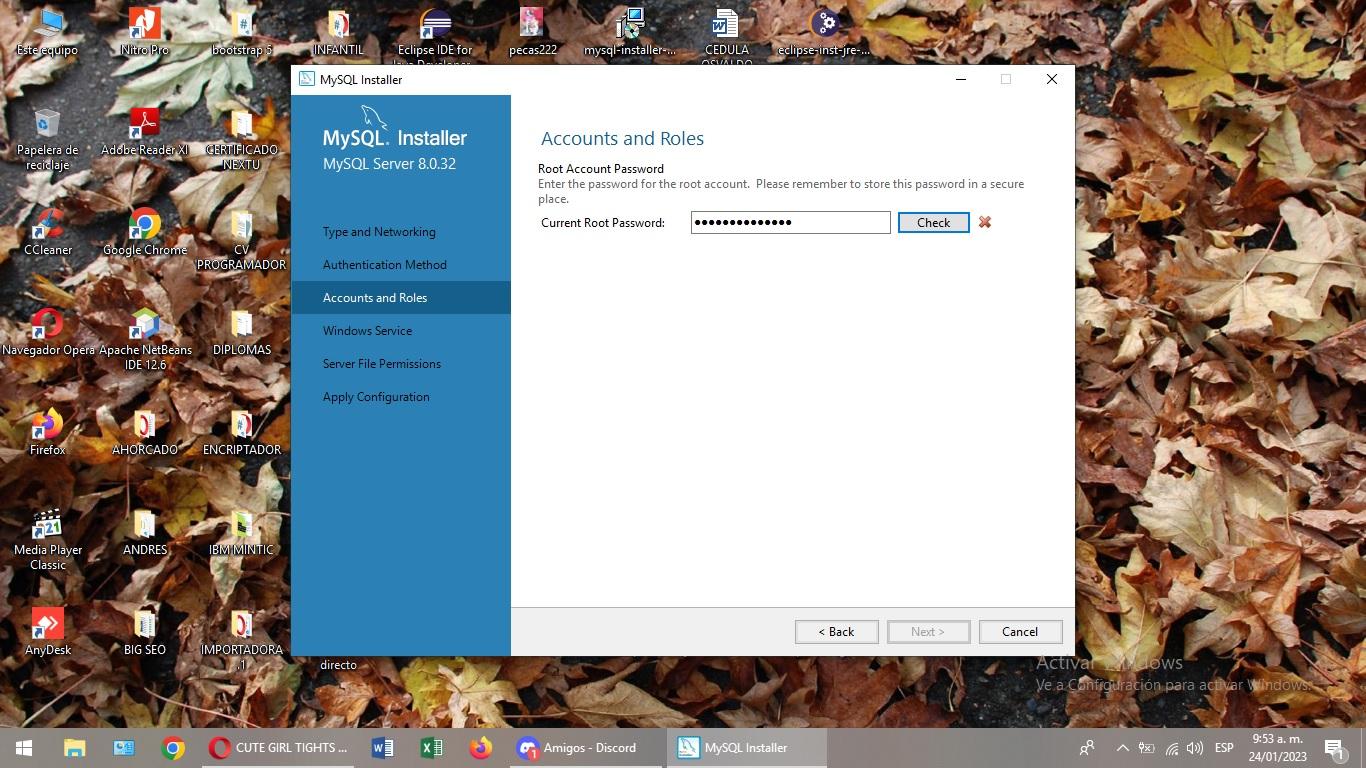
Task: Select the ANDRES desktop folder
Action: click(145, 532)
